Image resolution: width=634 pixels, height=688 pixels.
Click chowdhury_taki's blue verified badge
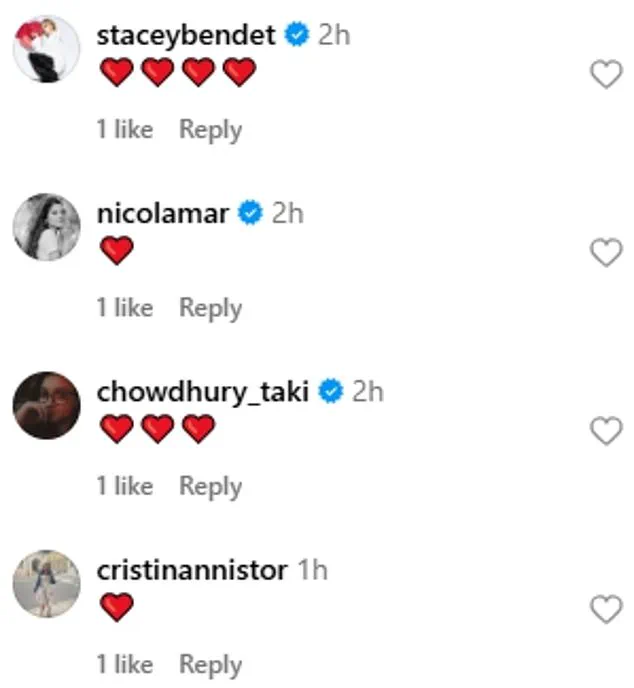point(331,392)
